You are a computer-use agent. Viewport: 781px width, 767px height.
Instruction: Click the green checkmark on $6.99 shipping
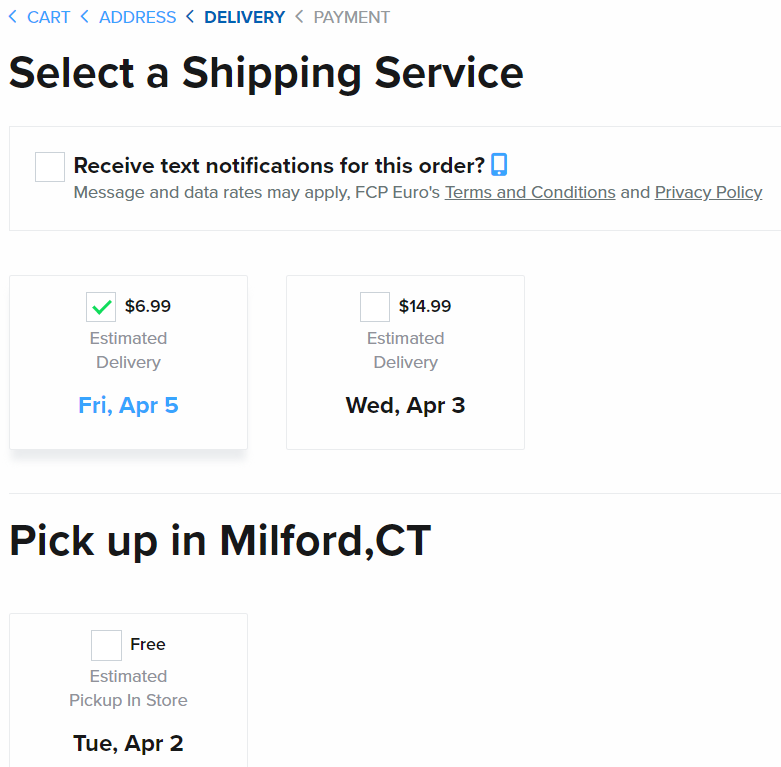point(101,307)
